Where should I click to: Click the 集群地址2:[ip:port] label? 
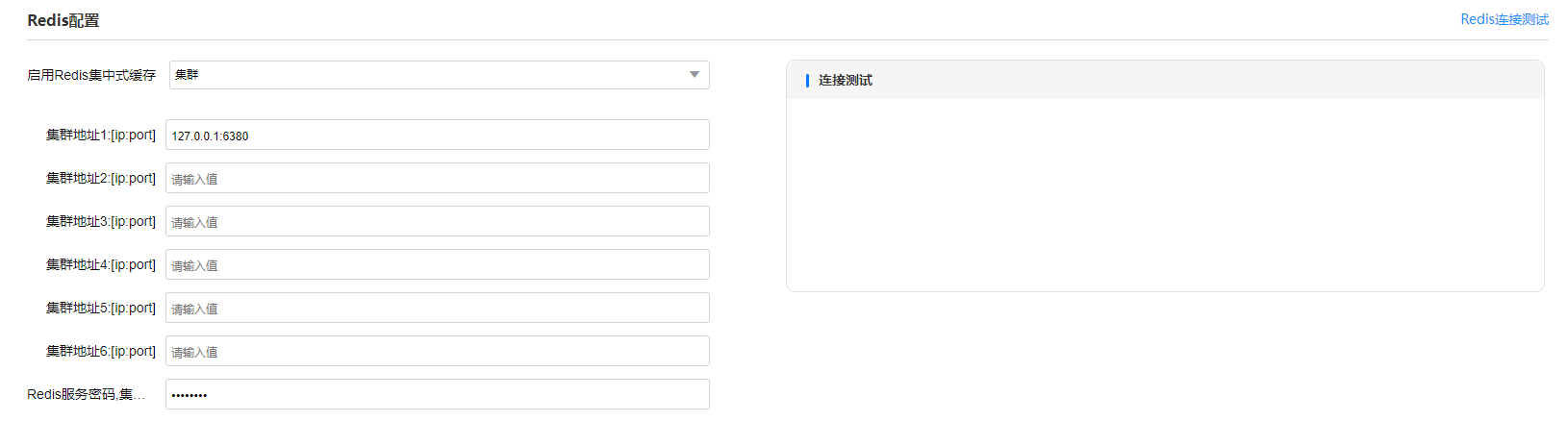(x=101, y=179)
